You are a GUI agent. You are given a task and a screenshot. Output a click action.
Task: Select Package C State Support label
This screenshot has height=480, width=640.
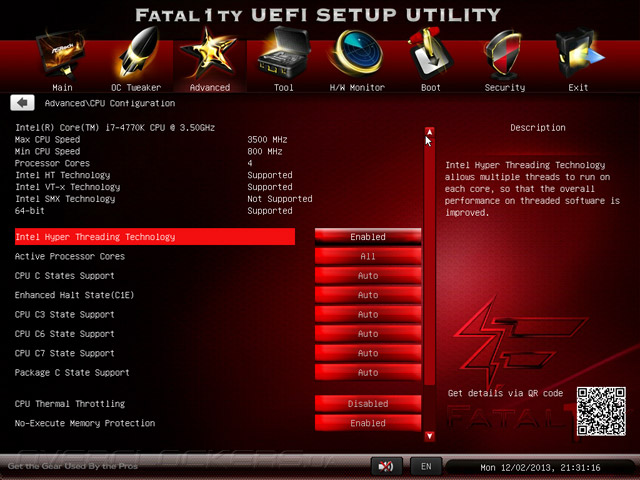point(72,373)
